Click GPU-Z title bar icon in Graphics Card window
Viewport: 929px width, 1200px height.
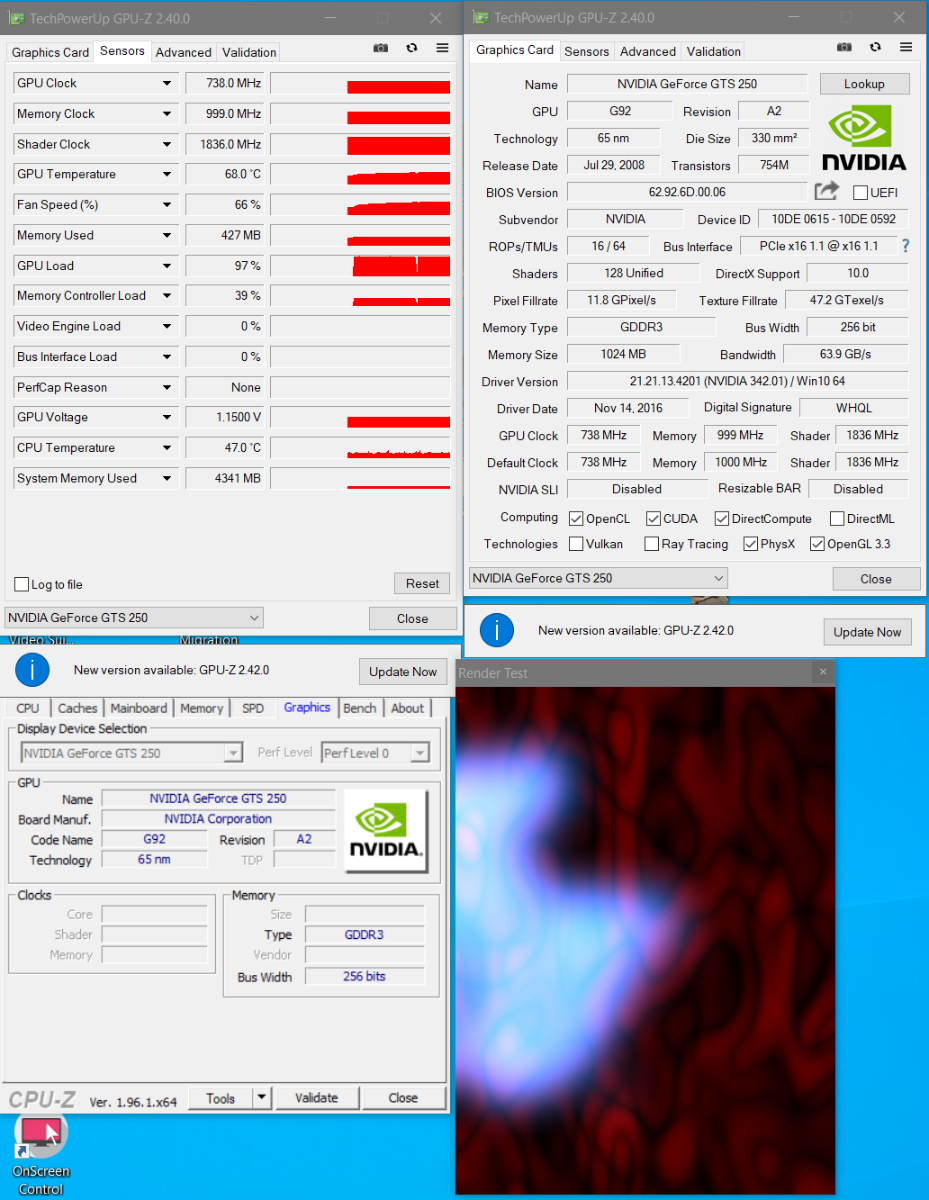pyautogui.click(x=481, y=17)
